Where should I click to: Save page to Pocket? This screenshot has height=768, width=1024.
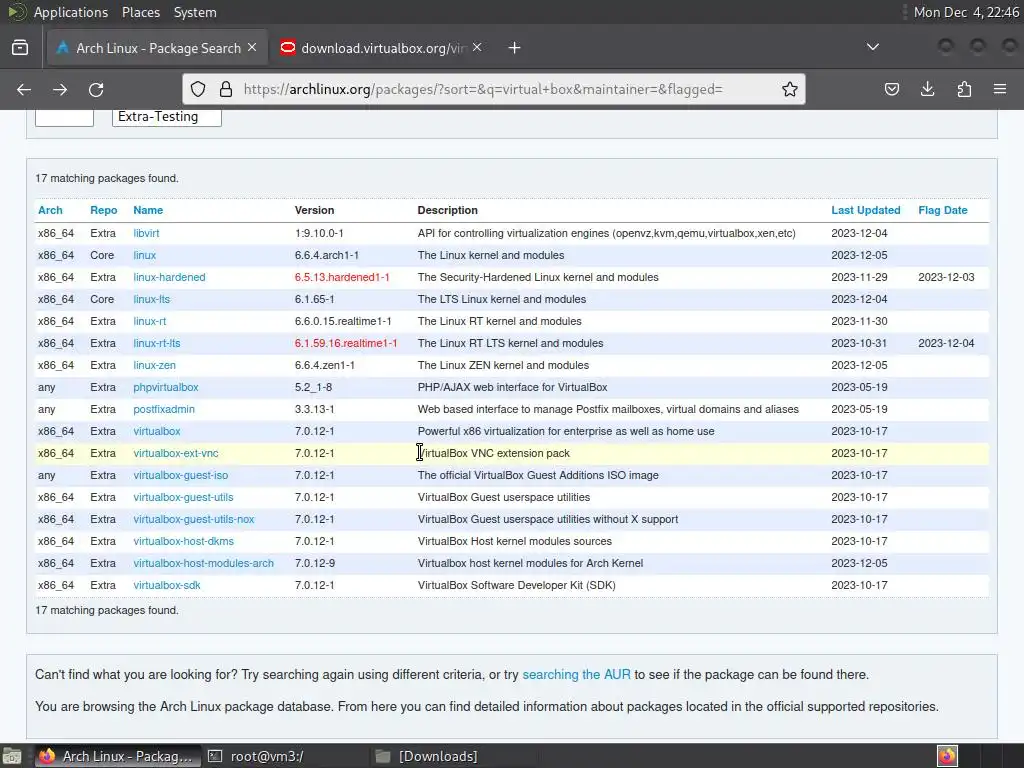pyautogui.click(x=891, y=89)
